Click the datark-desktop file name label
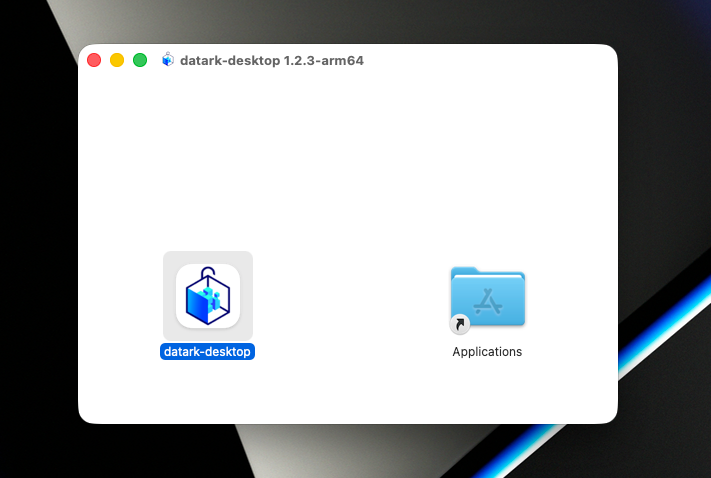 207,351
